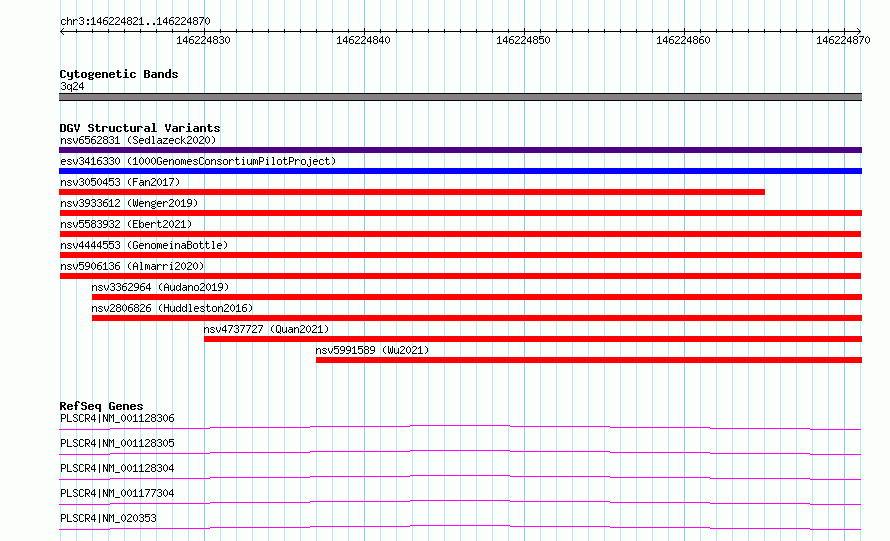Select variant label nsv3933612 (Wenger2019)

129,203
